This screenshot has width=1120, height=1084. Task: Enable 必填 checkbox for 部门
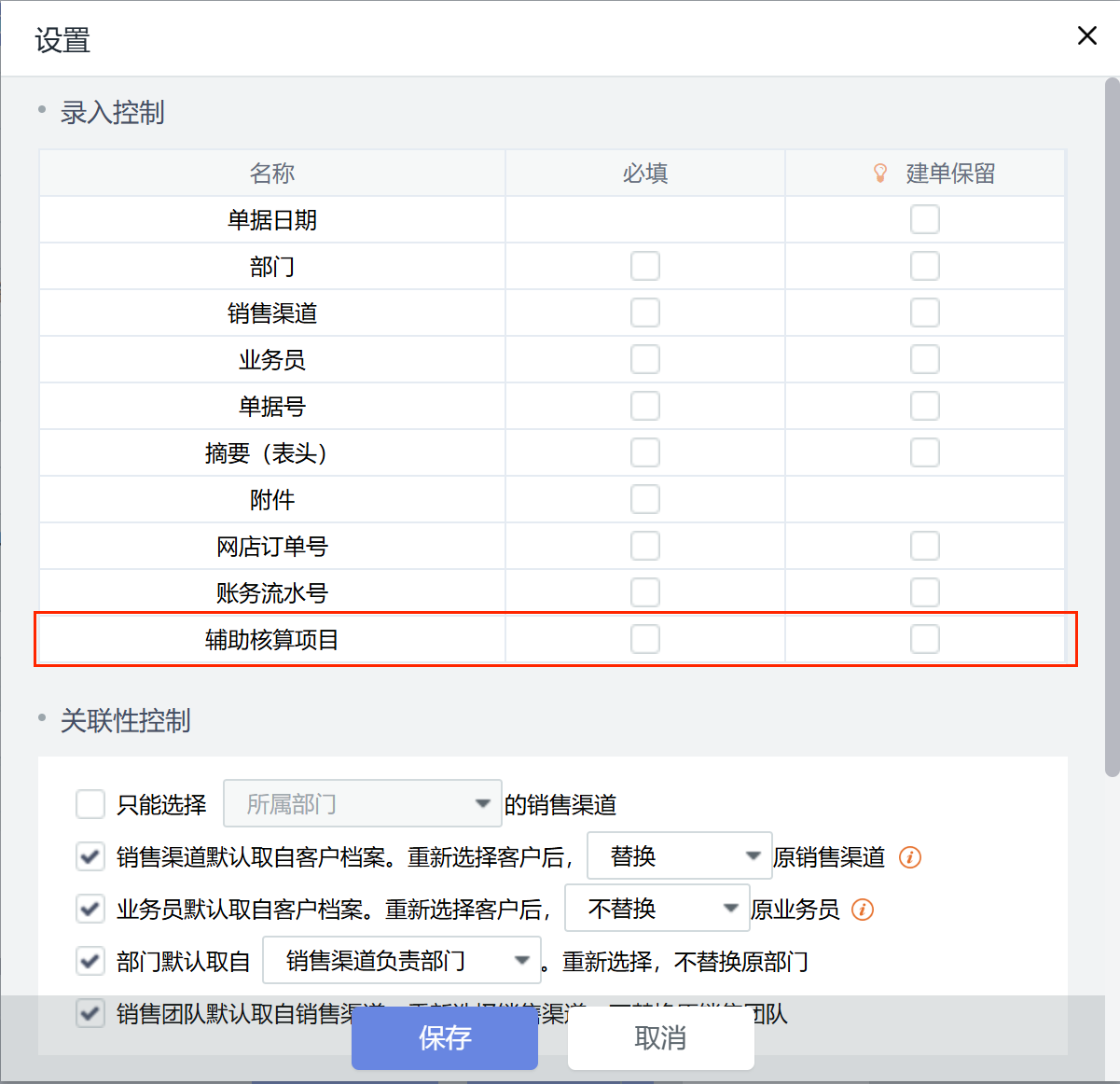click(x=644, y=266)
